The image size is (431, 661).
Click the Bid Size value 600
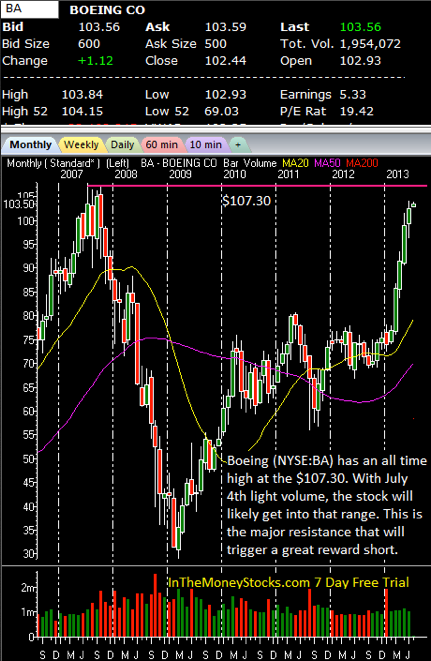coord(89,44)
